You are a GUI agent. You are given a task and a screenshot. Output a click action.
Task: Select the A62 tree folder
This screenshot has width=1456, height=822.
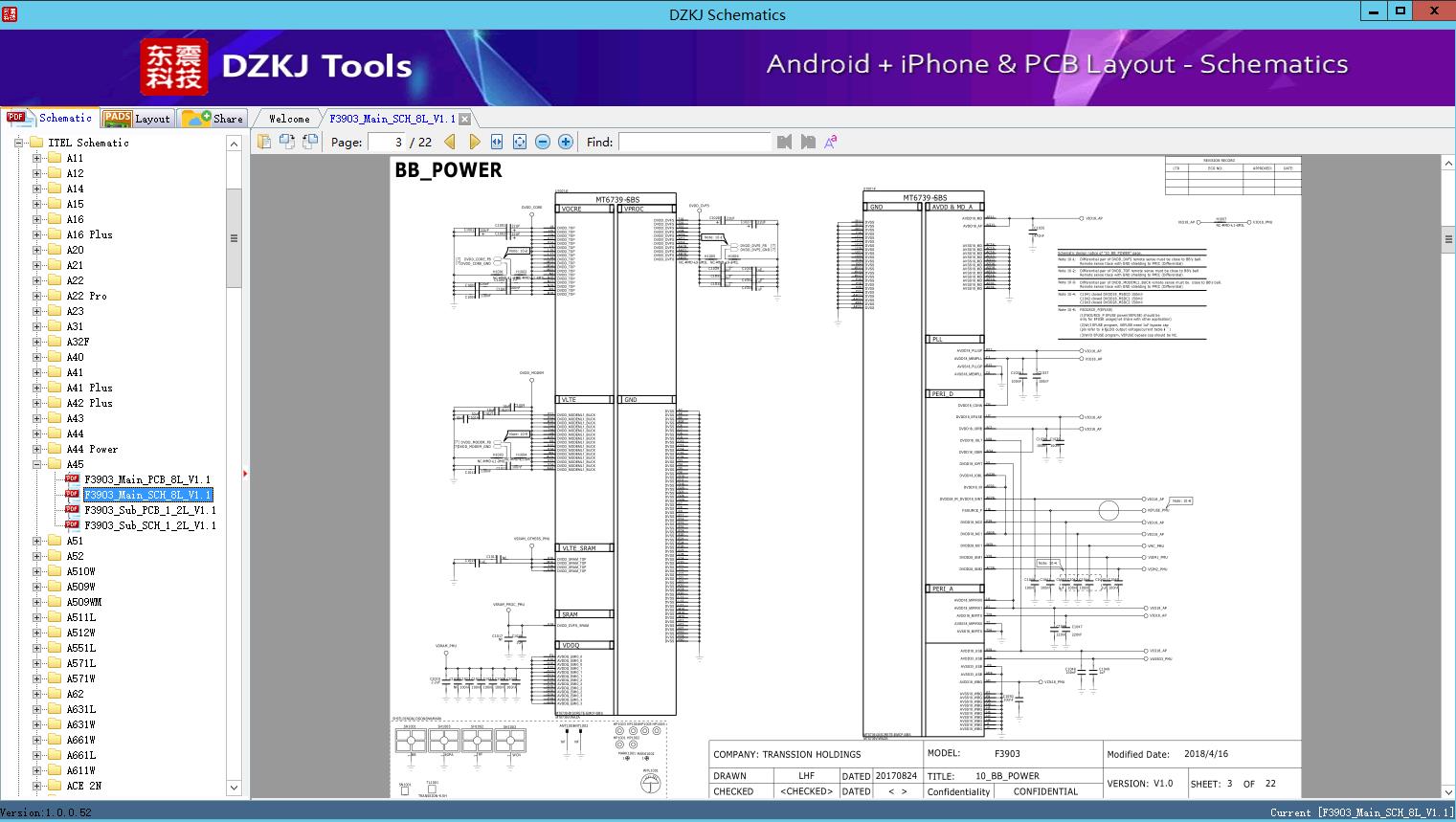(75, 694)
